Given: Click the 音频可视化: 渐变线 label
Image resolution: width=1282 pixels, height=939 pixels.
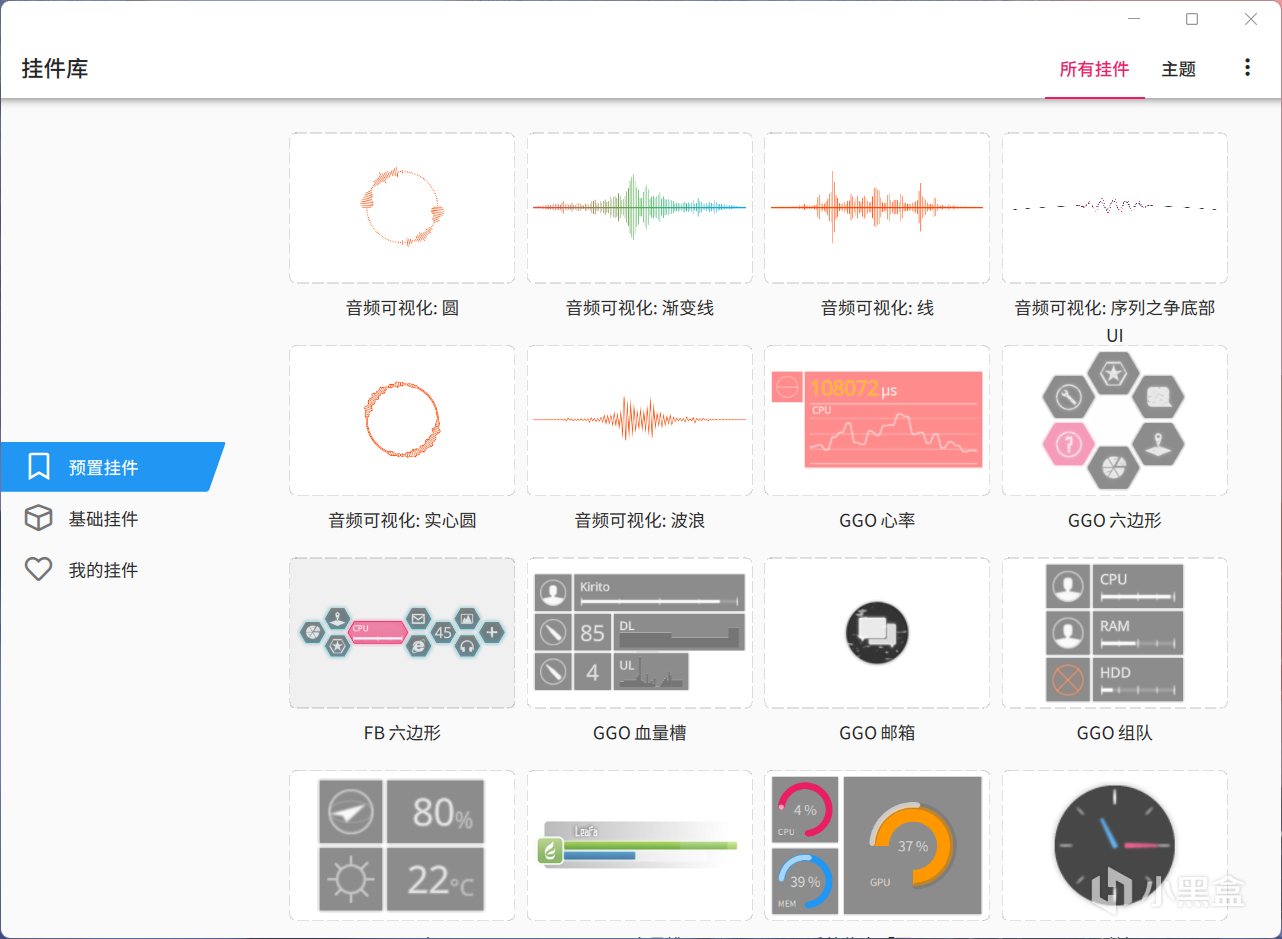Looking at the screenshot, I should pos(640,308).
